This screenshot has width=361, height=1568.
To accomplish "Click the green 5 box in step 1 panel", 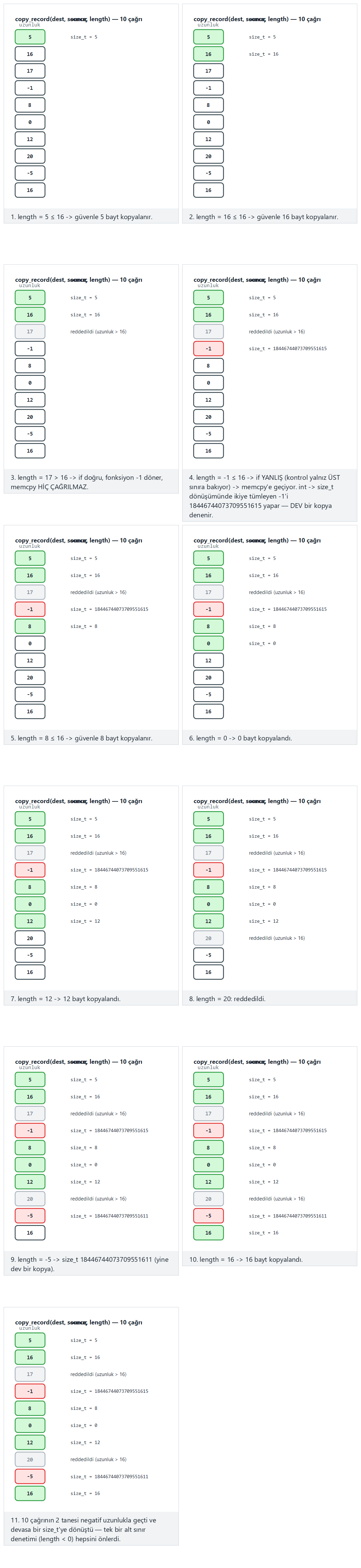I will pyautogui.click(x=30, y=37).
